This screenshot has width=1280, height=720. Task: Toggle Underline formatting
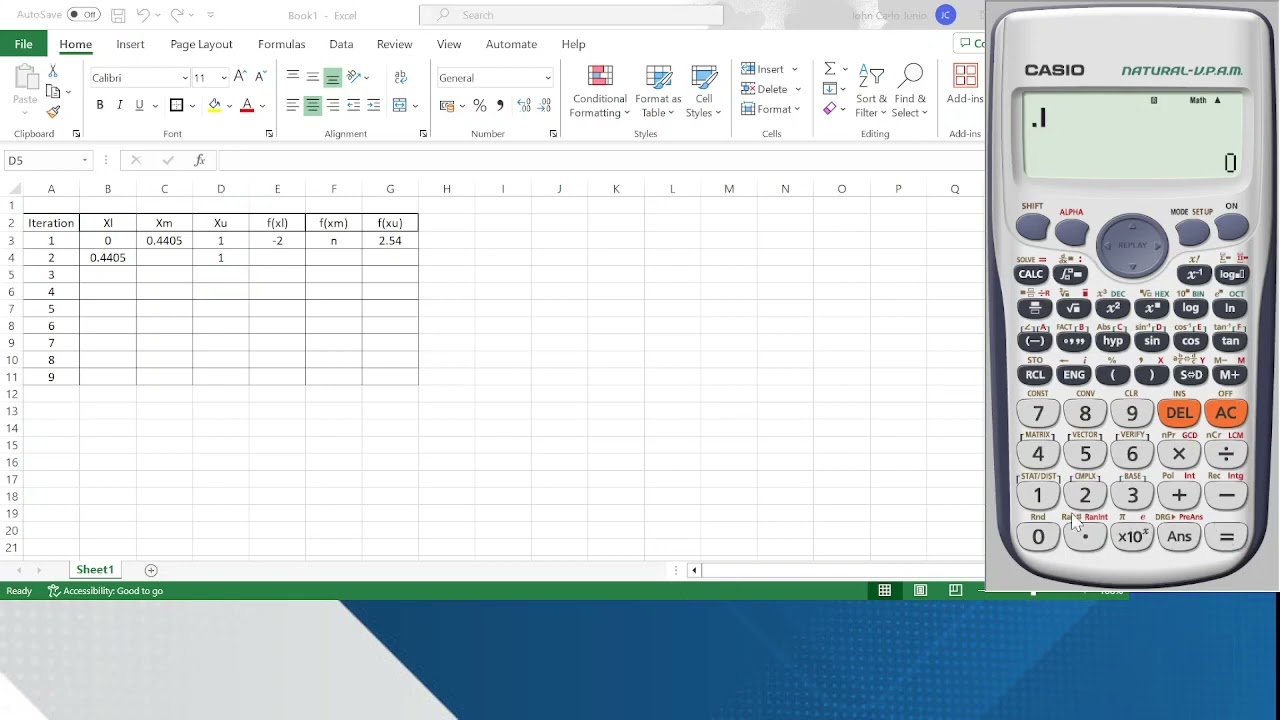[139, 105]
